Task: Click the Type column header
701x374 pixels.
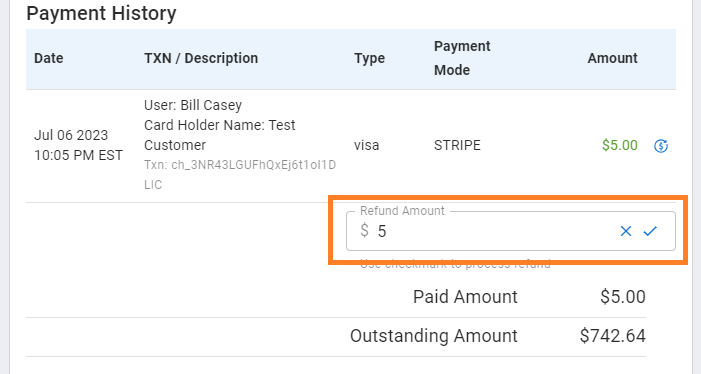Action: pyautogui.click(x=369, y=58)
